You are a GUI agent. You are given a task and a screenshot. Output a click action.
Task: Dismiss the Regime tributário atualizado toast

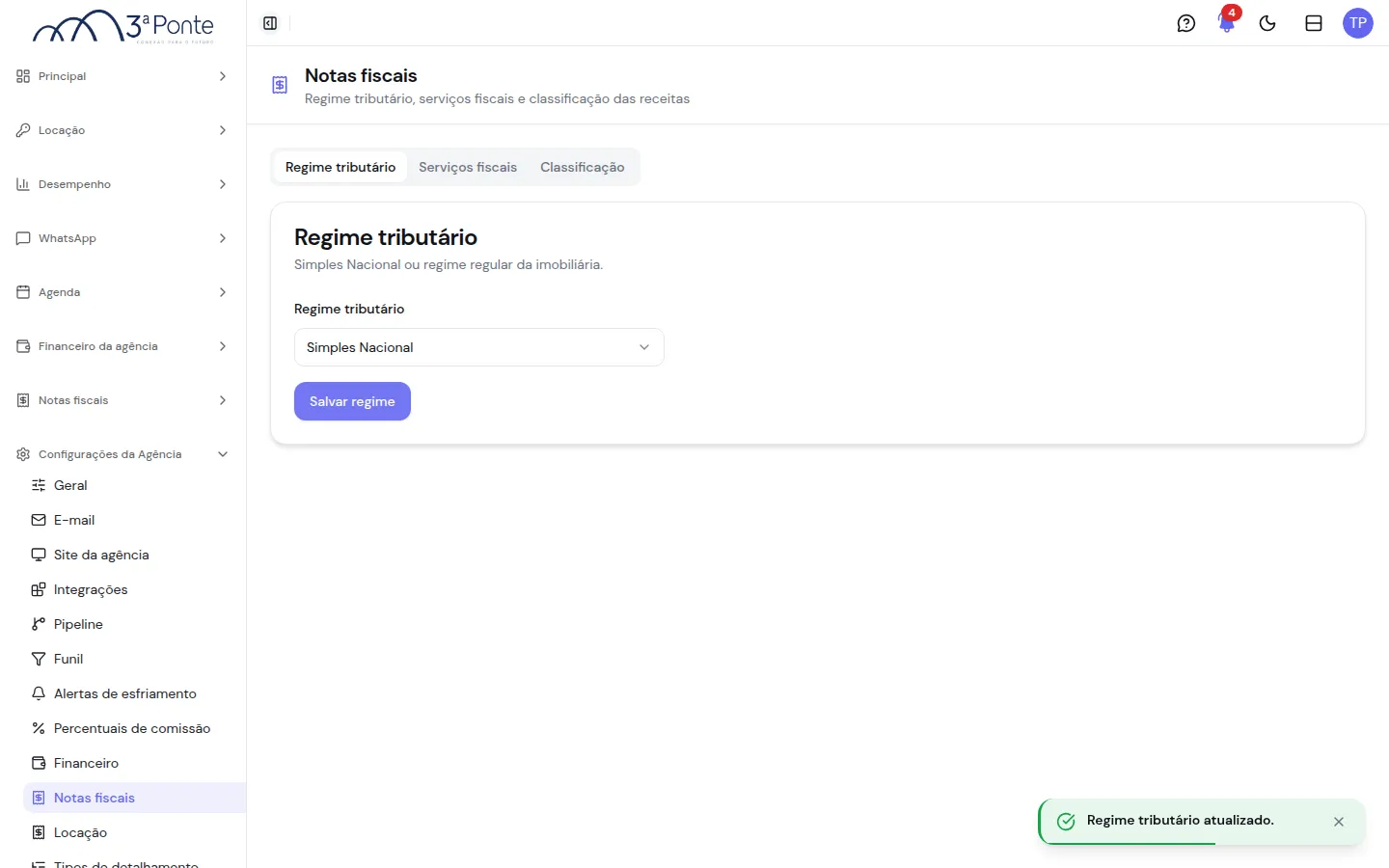point(1339,822)
